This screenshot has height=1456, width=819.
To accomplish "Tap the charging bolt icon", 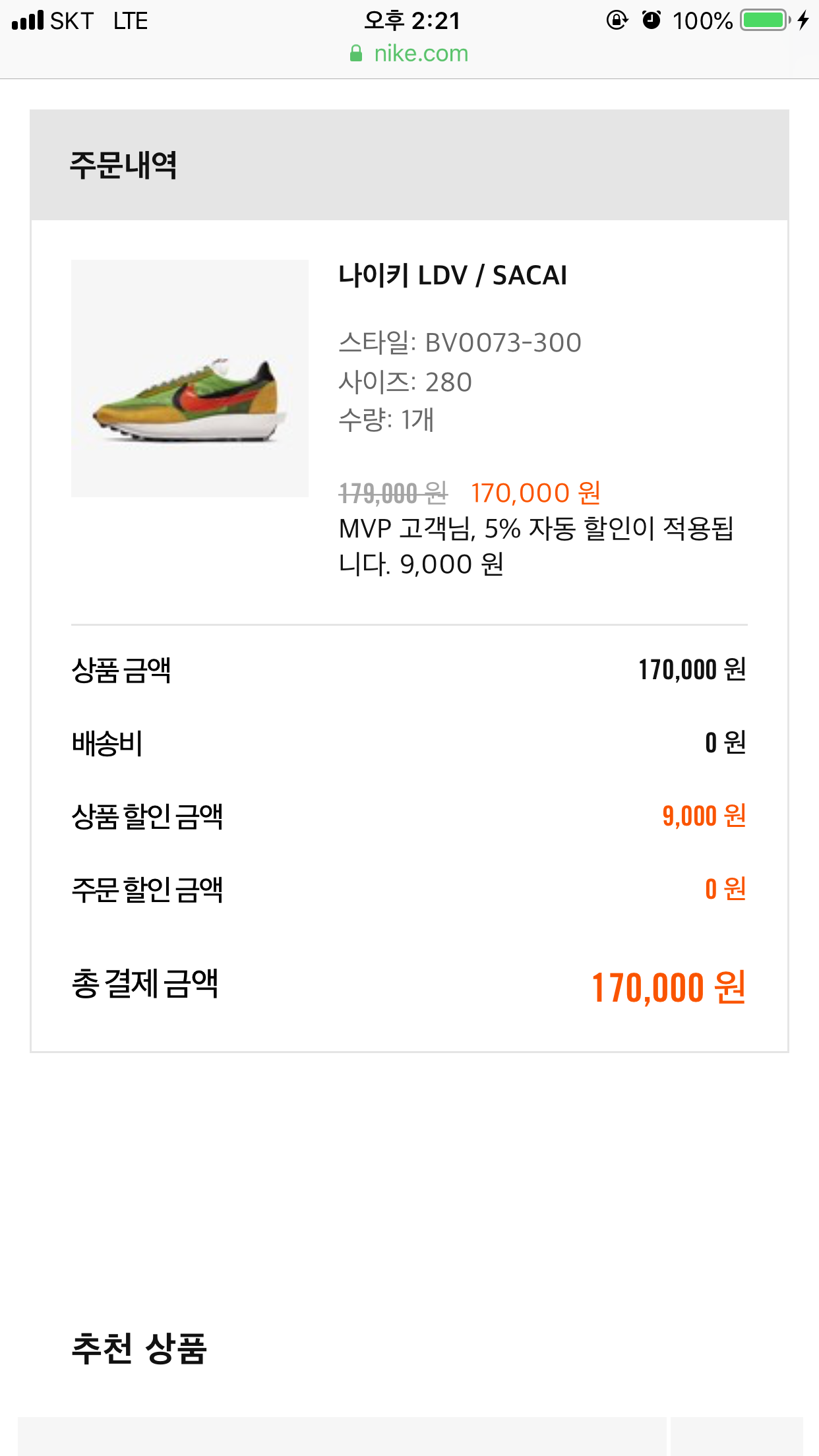I will tap(803, 20).
